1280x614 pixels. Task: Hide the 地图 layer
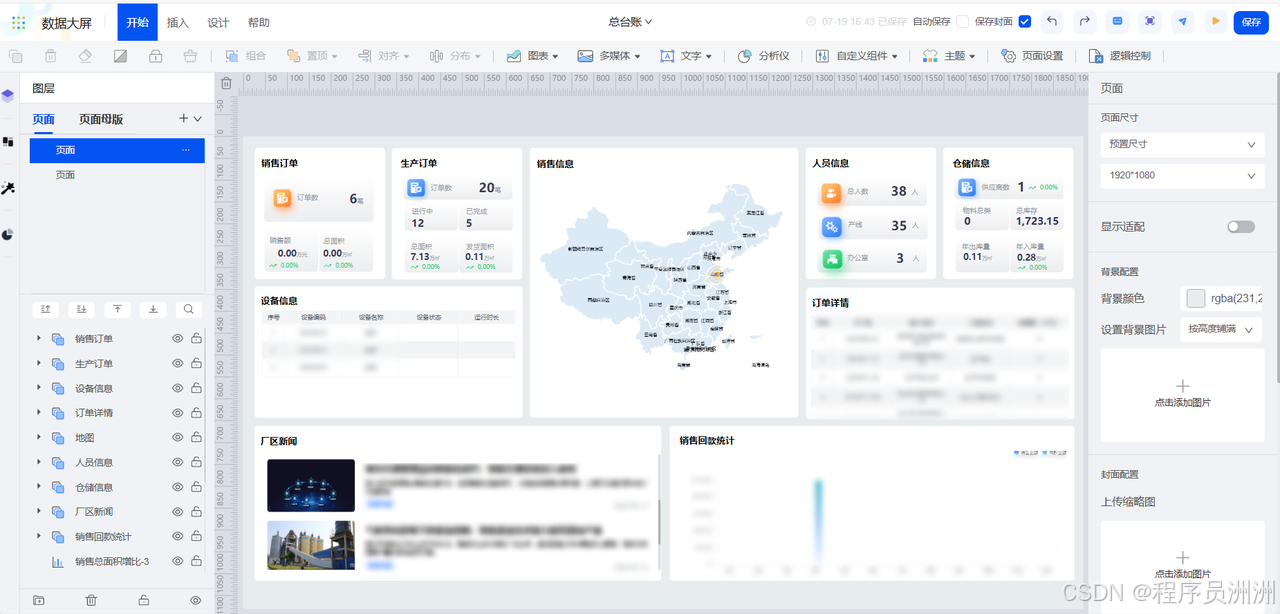(178, 438)
